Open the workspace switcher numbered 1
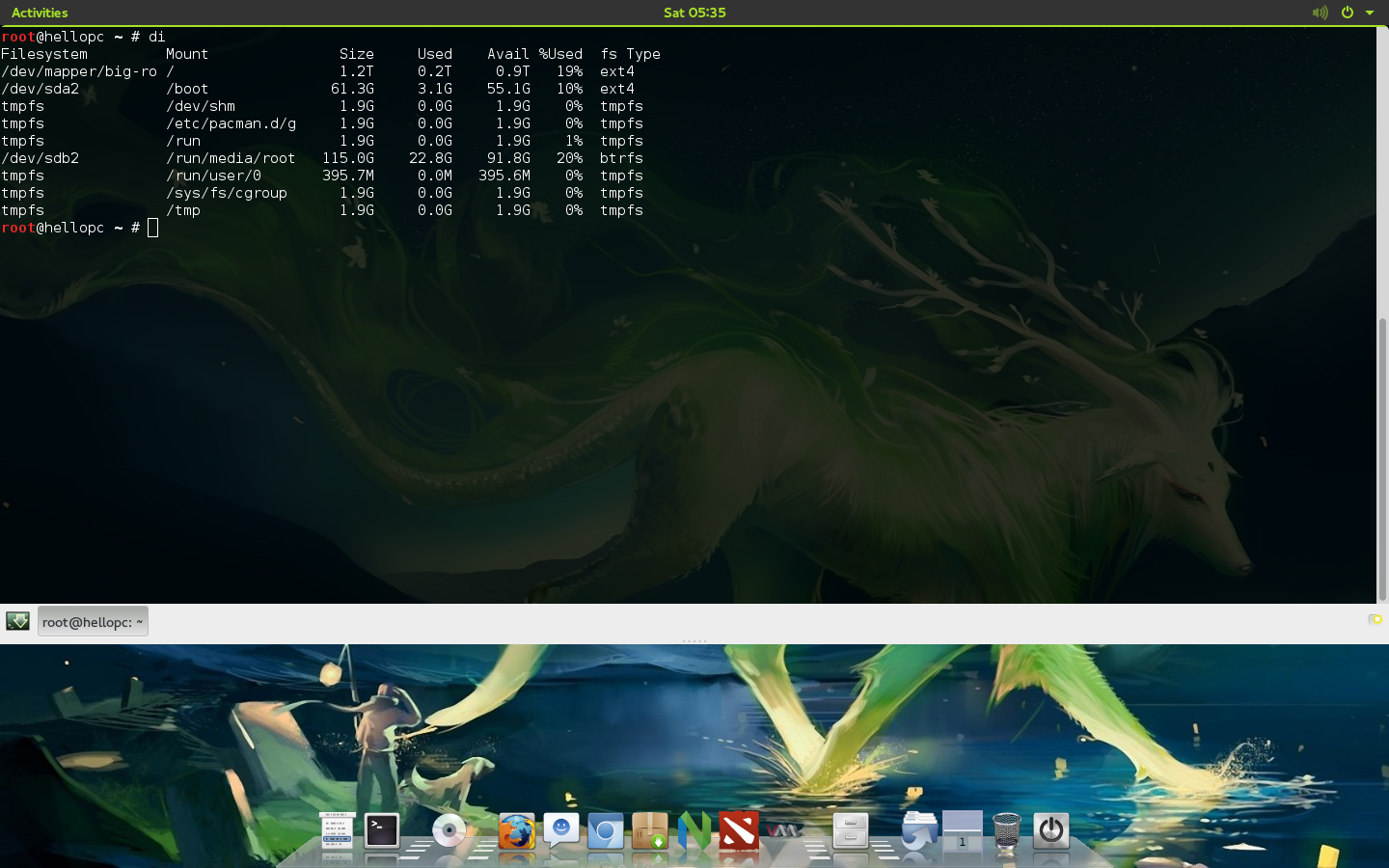 [963, 831]
